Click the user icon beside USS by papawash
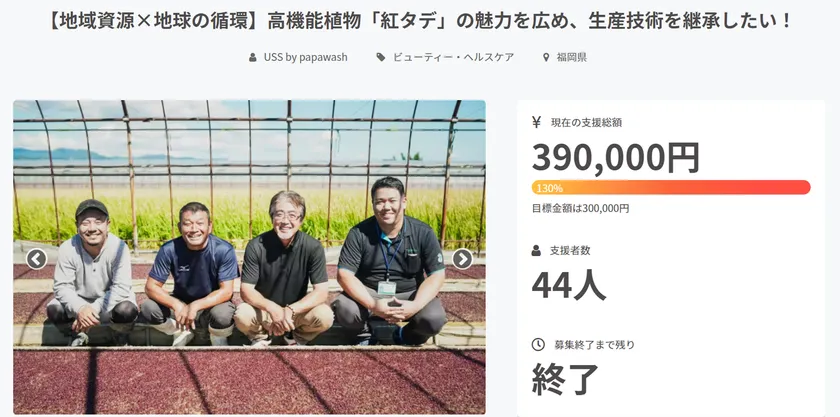Image resolution: width=840 pixels, height=417 pixels. (x=253, y=57)
